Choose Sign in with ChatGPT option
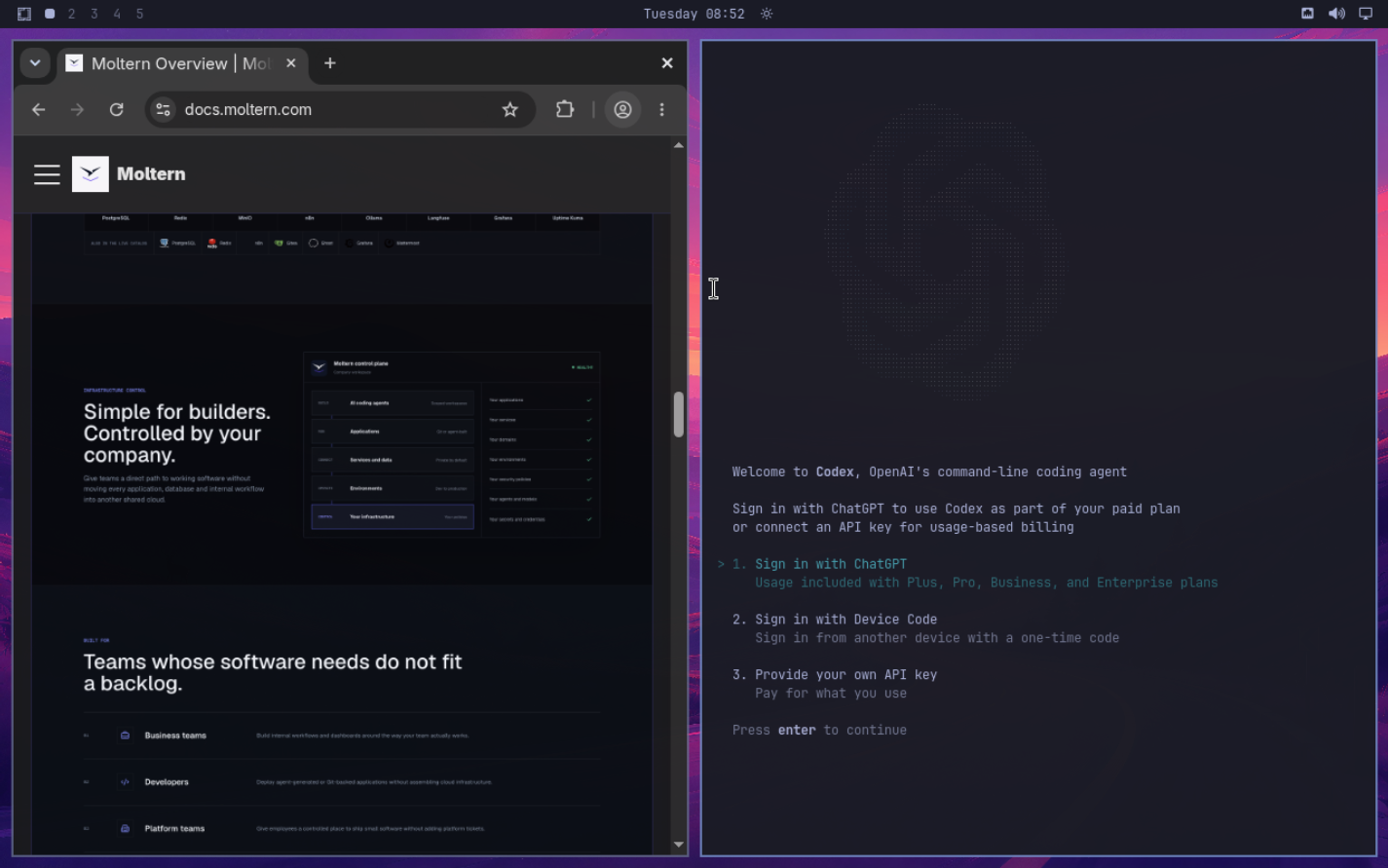 pyautogui.click(x=831, y=564)
